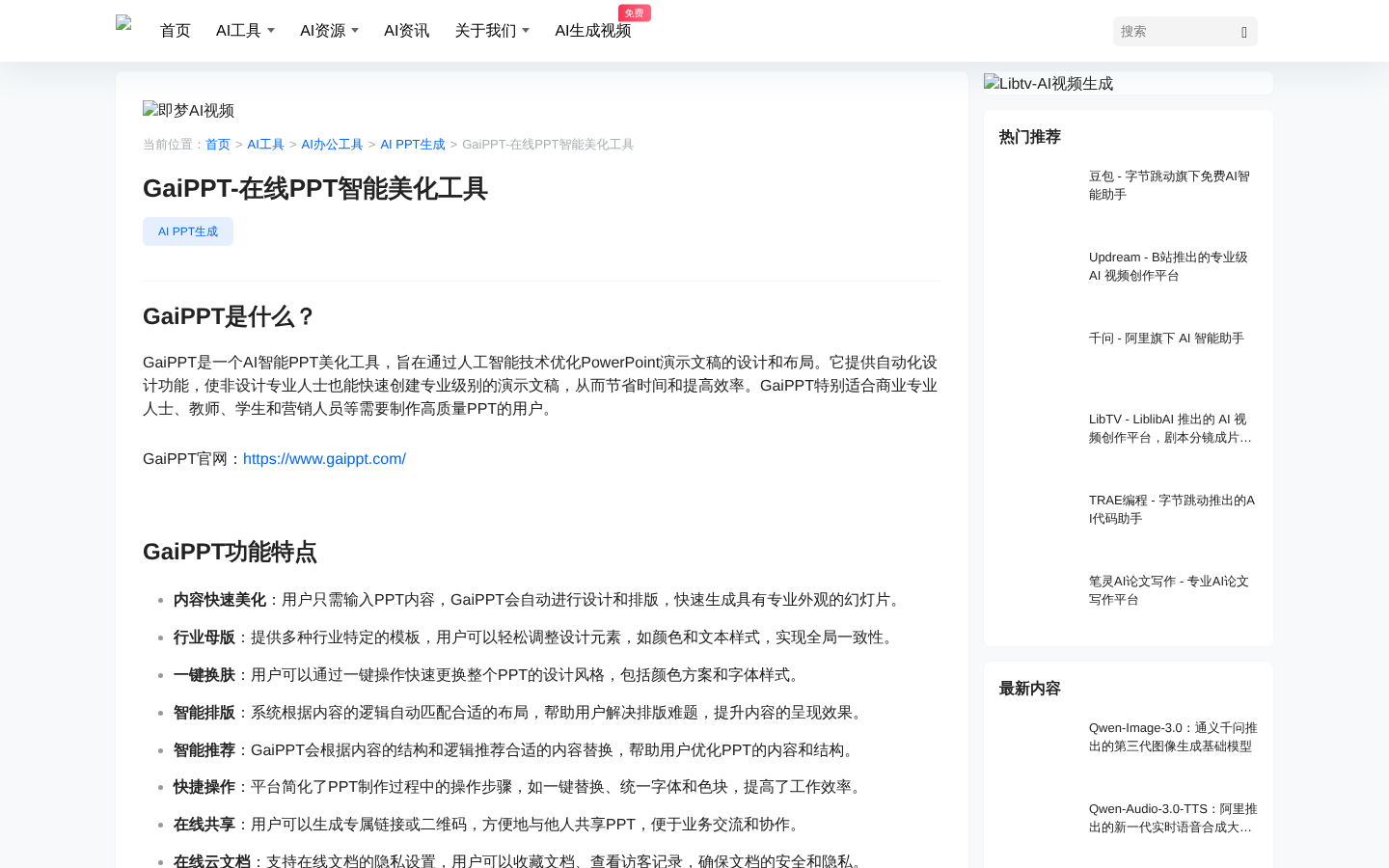Open 千问 - 阿里旗下 AI 智能助手 recommendation
The height and width of the screenshot is (868, 1389).
[x=1166, y=339]
